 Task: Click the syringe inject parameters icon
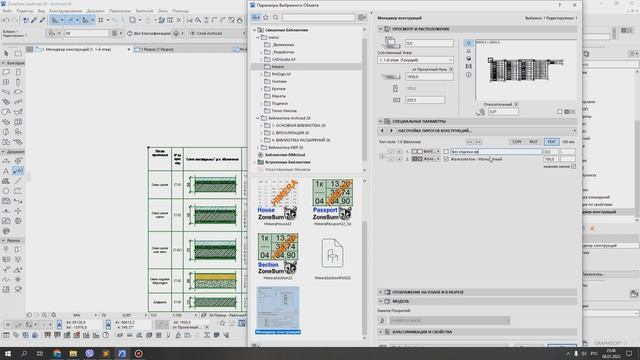(x=42, y=20)
